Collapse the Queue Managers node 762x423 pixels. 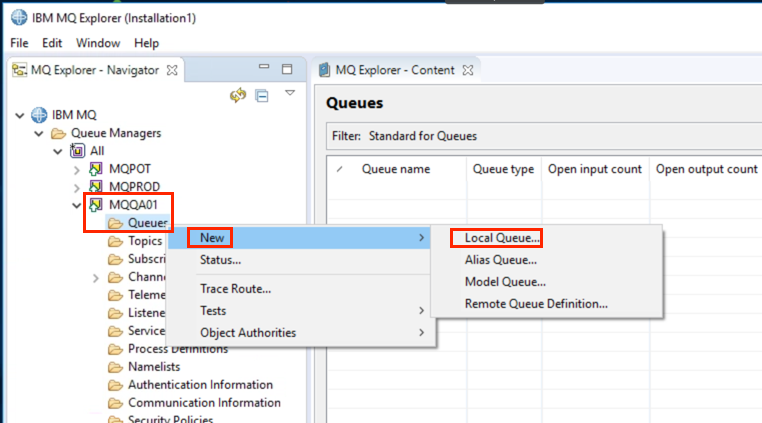(39, 134)
